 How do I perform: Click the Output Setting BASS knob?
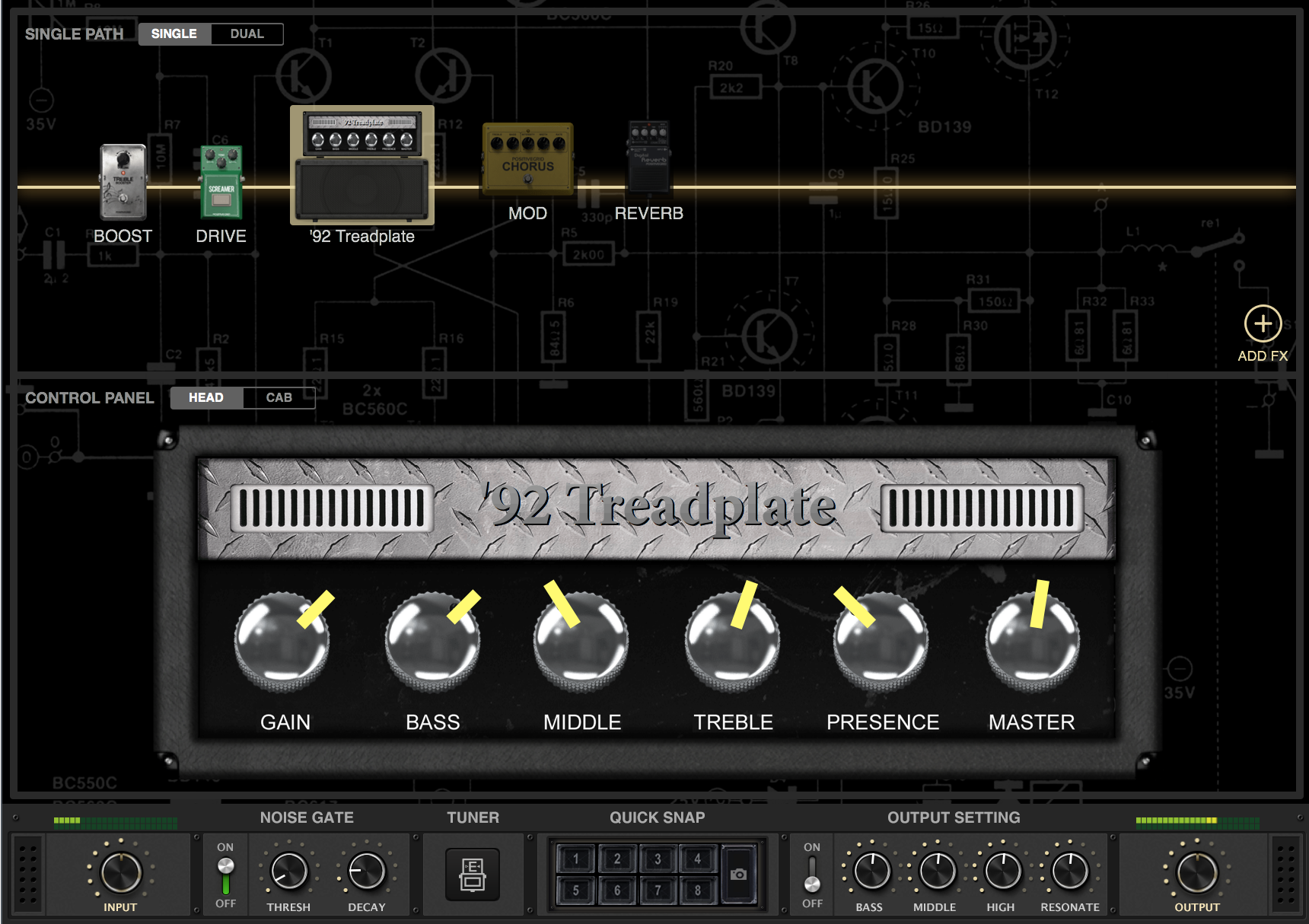(872, 871)
